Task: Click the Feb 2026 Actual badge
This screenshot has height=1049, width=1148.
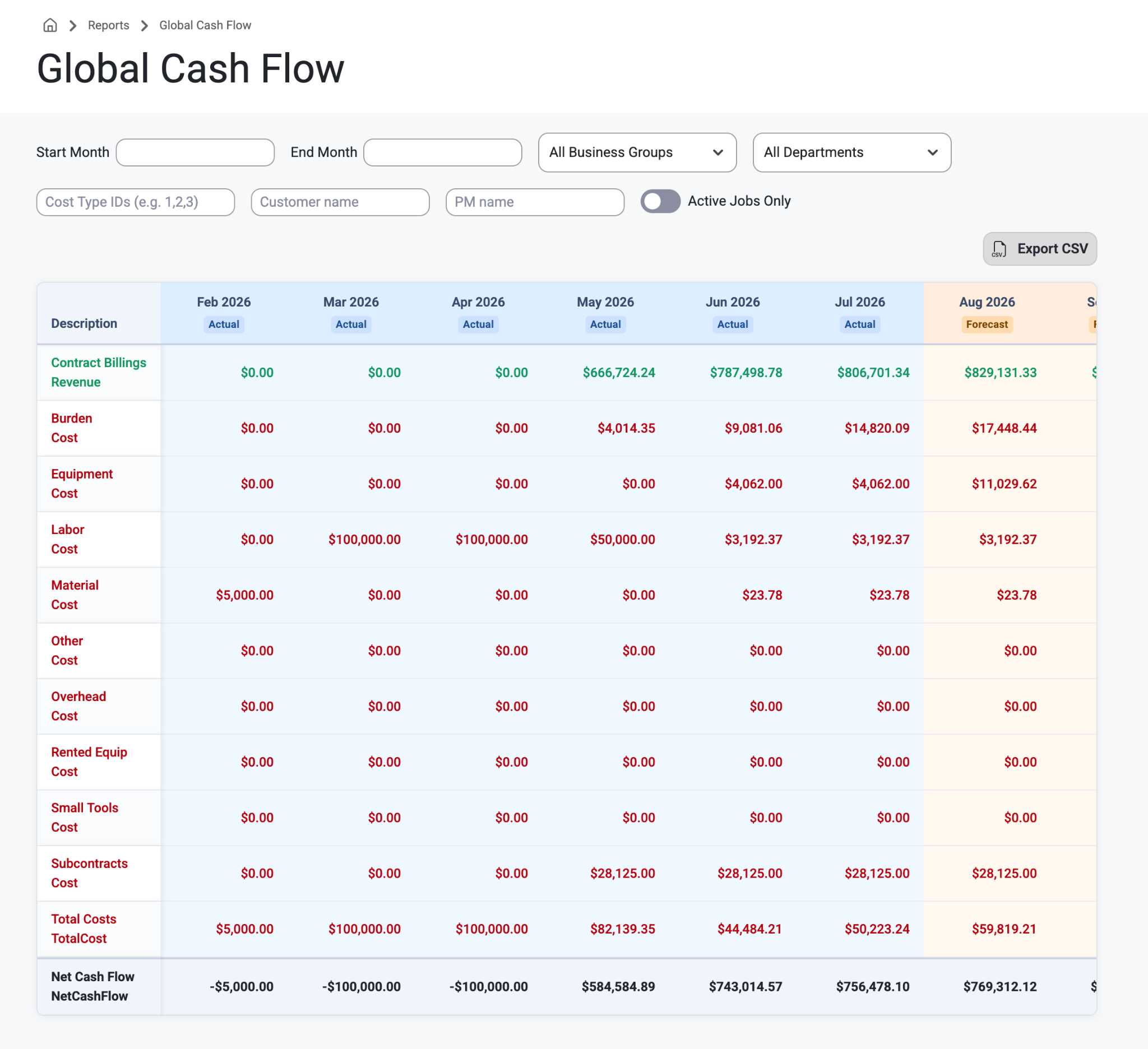Action: [224, 324]
